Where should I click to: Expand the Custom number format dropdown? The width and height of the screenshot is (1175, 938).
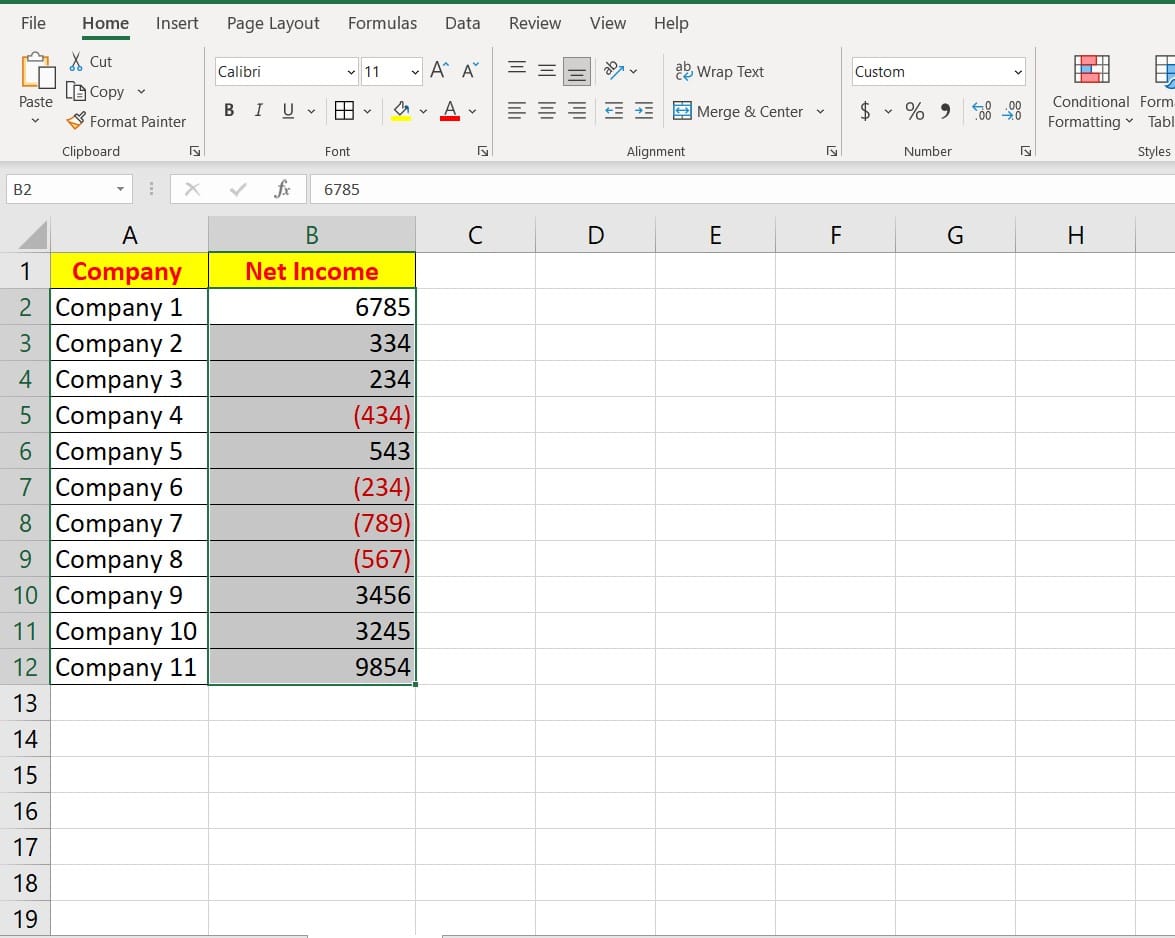pyautogui.click(x=1018, y=72)
